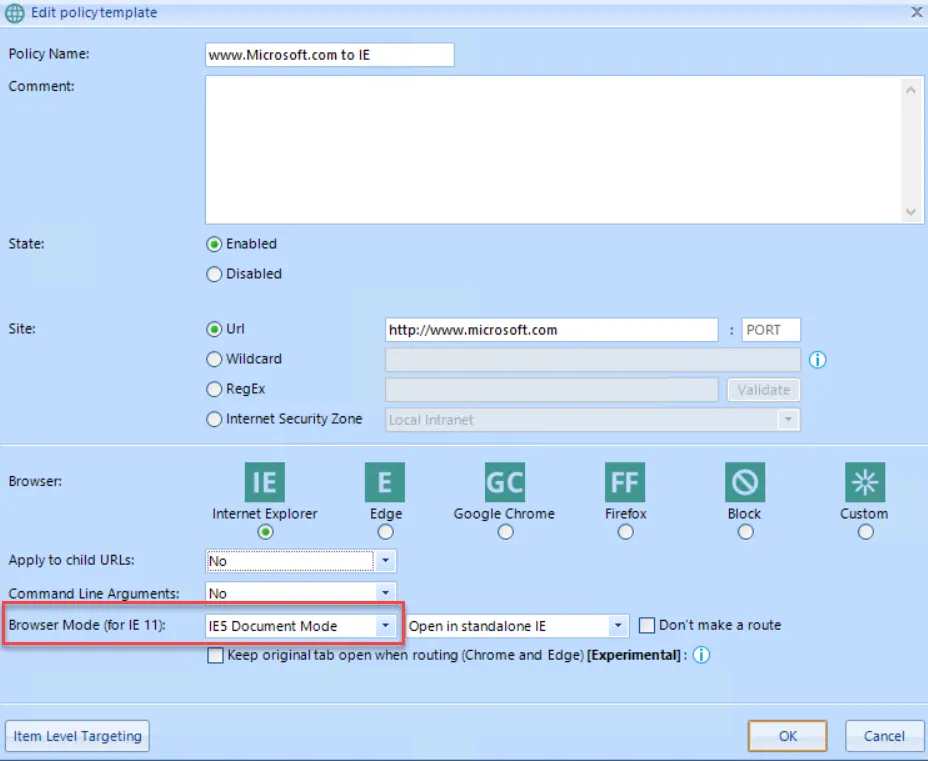Select the Internet Explorer radio button

point(265,532)
